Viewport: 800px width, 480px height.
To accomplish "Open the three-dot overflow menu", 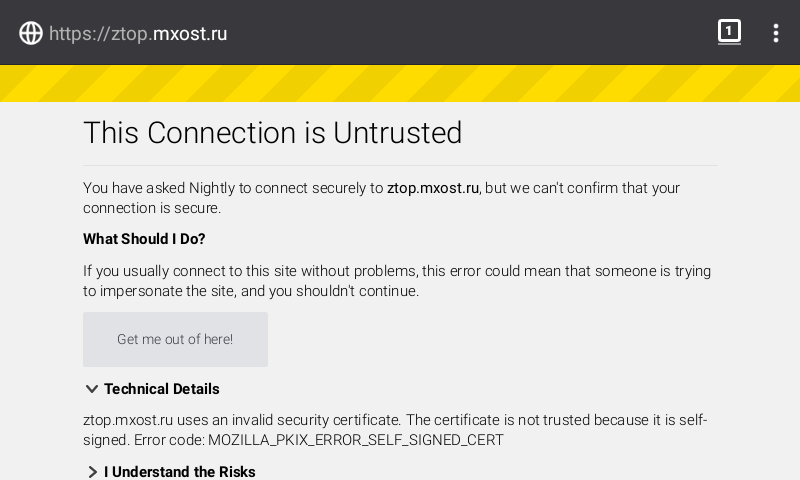I will (775, 33).
